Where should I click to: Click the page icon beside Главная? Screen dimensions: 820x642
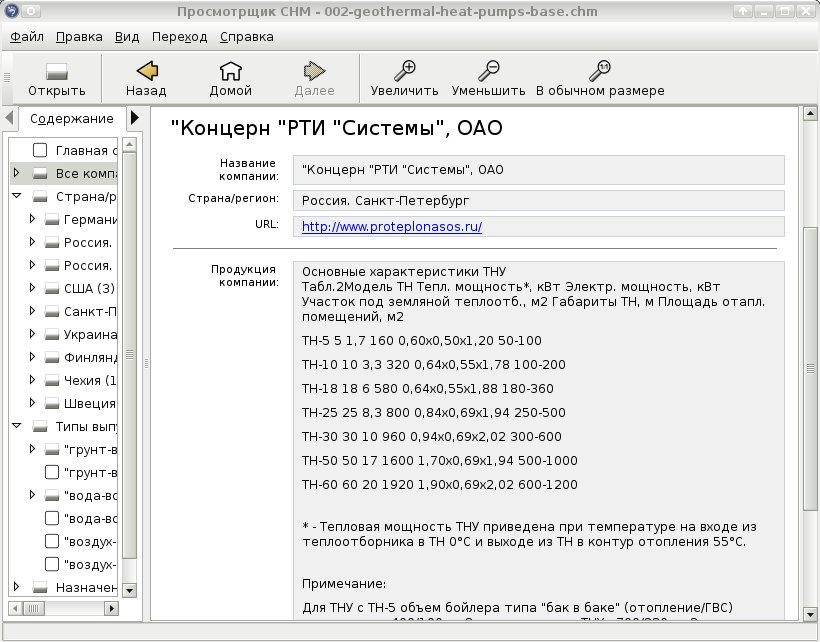click(40, 150)
